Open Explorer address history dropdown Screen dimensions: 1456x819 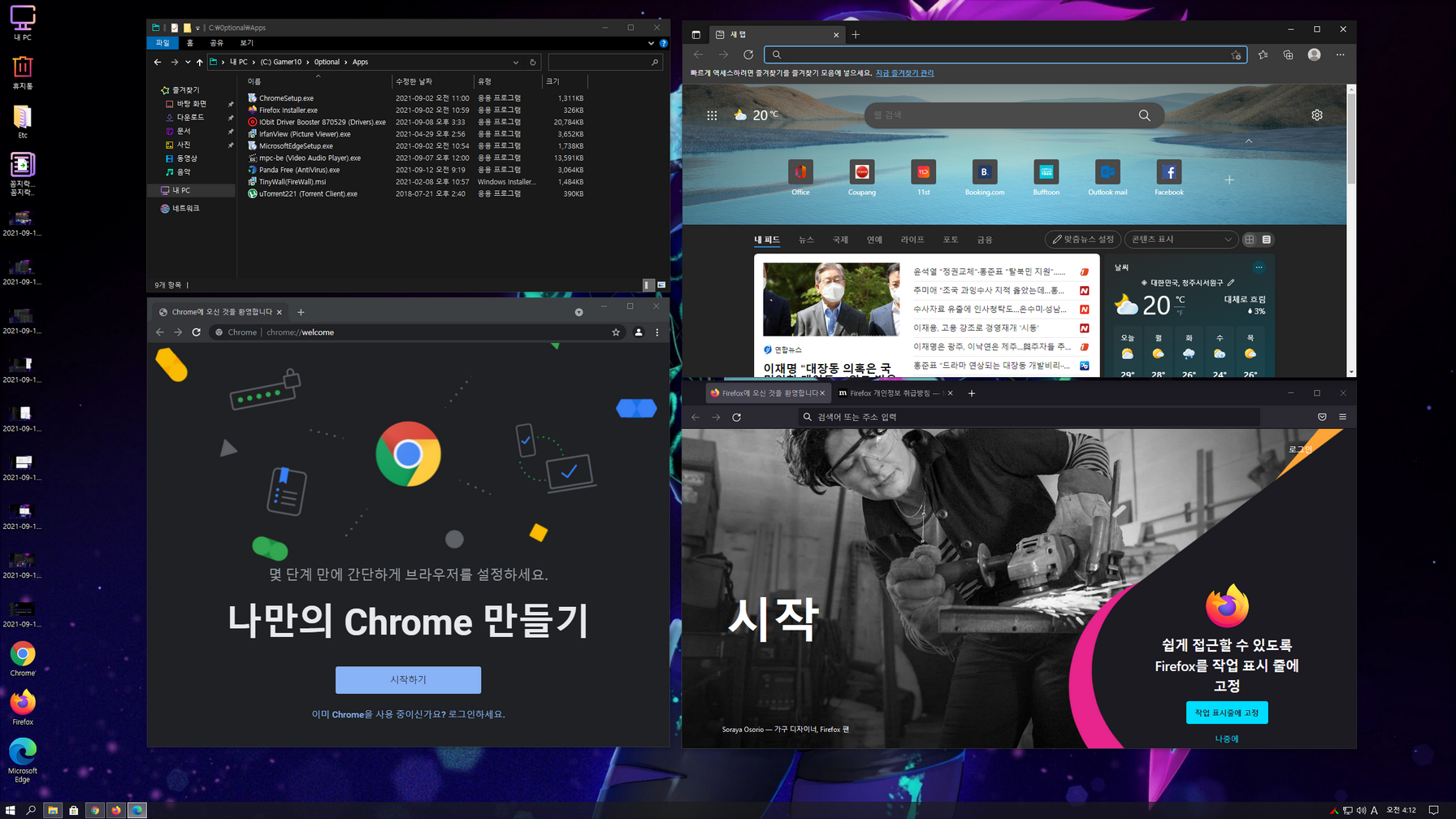(516, 62)
